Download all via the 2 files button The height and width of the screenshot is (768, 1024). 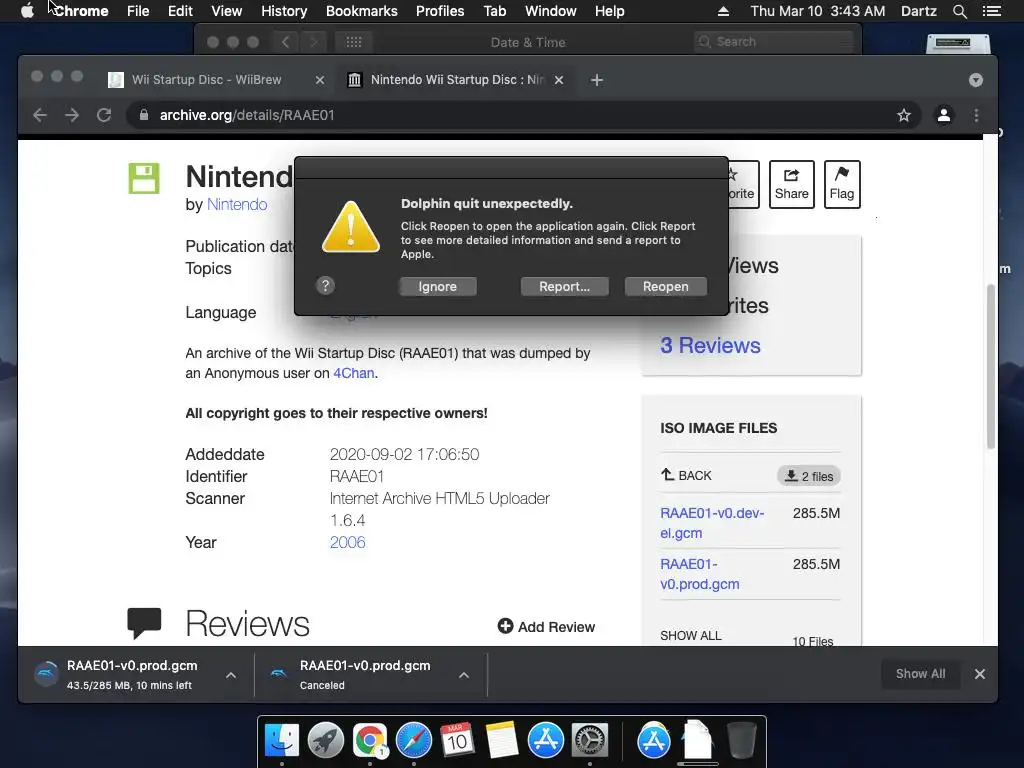pyautogui.click(x=808, y=476)
